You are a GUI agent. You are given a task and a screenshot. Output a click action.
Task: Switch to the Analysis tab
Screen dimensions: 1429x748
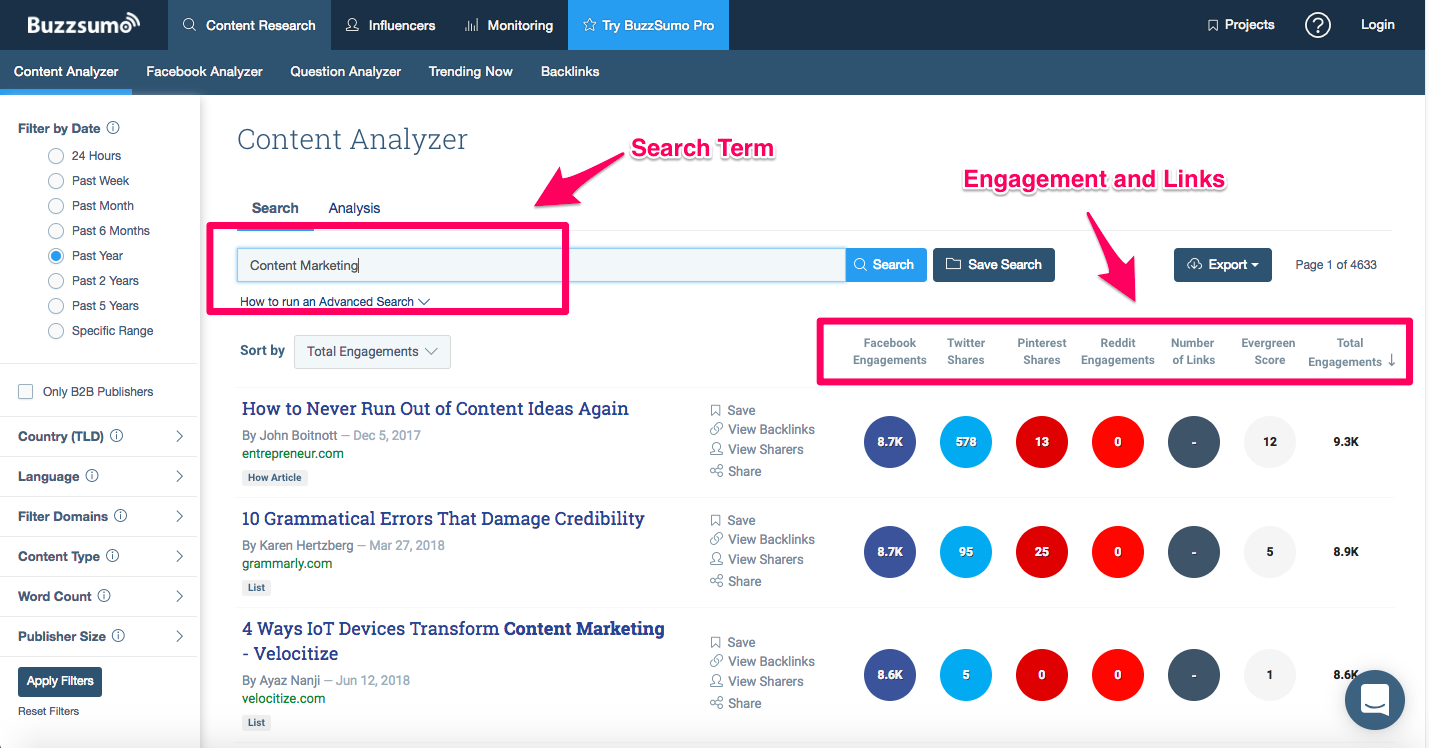coord(354,208)
